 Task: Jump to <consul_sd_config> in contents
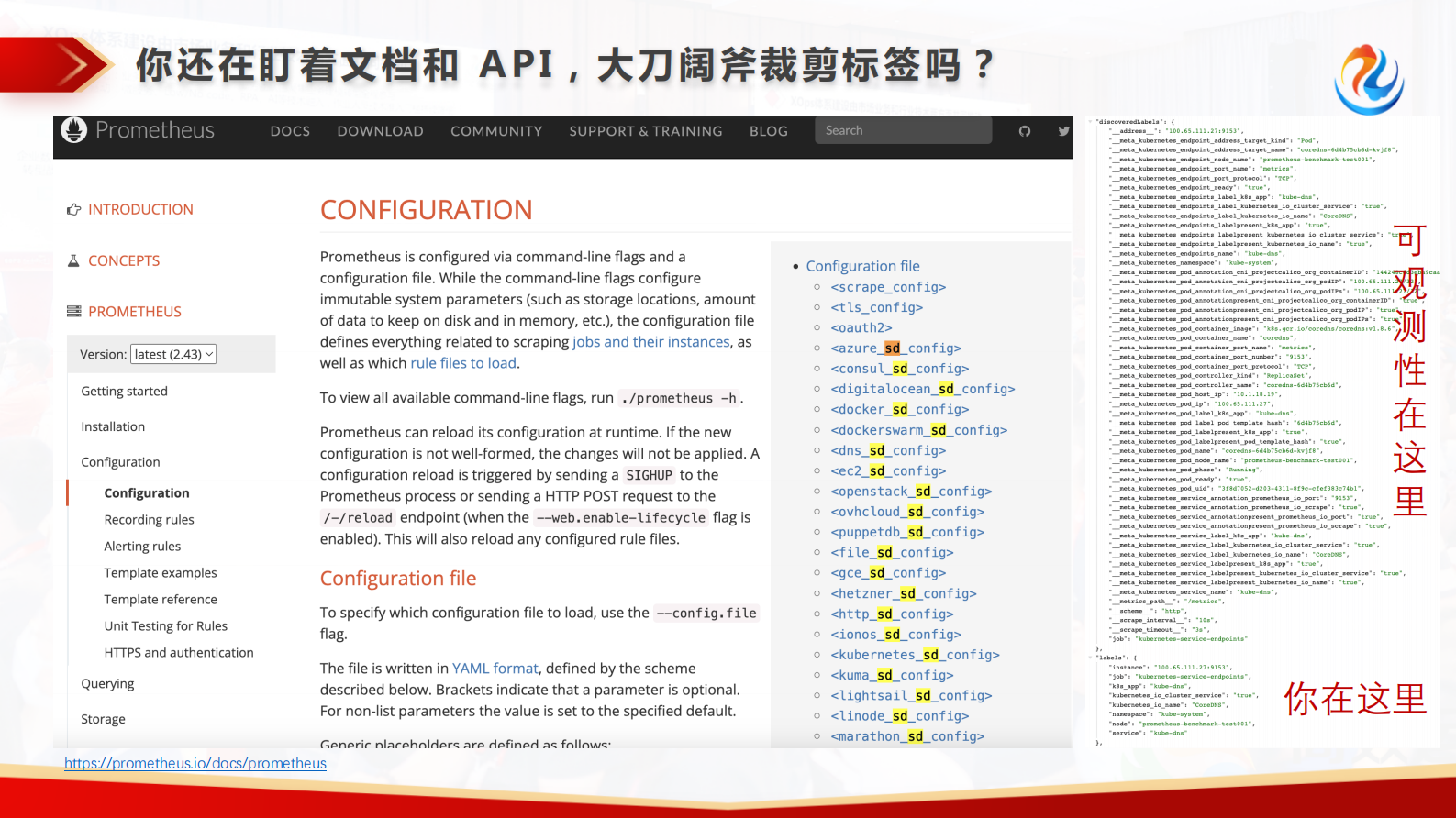click(899, 368)
